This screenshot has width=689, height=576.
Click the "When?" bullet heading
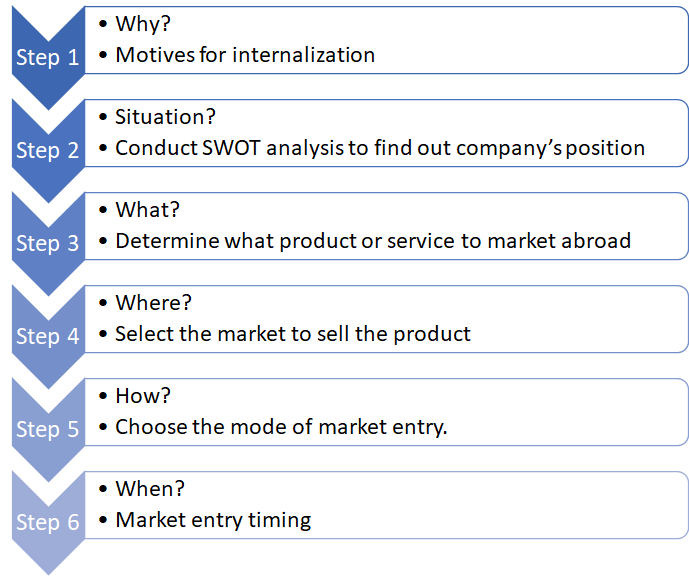tap(151, 489)
